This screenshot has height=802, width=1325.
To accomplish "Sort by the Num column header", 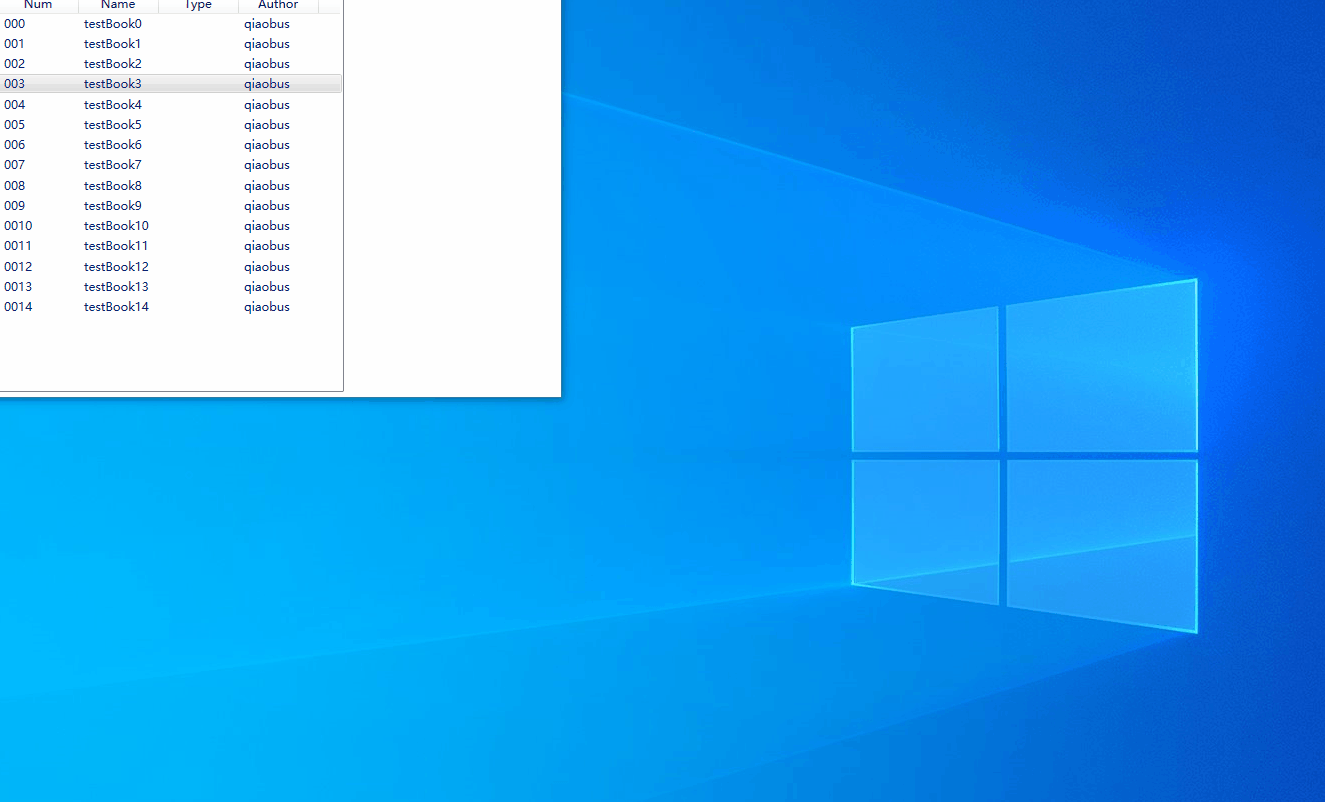I will [x=38, y=6].
